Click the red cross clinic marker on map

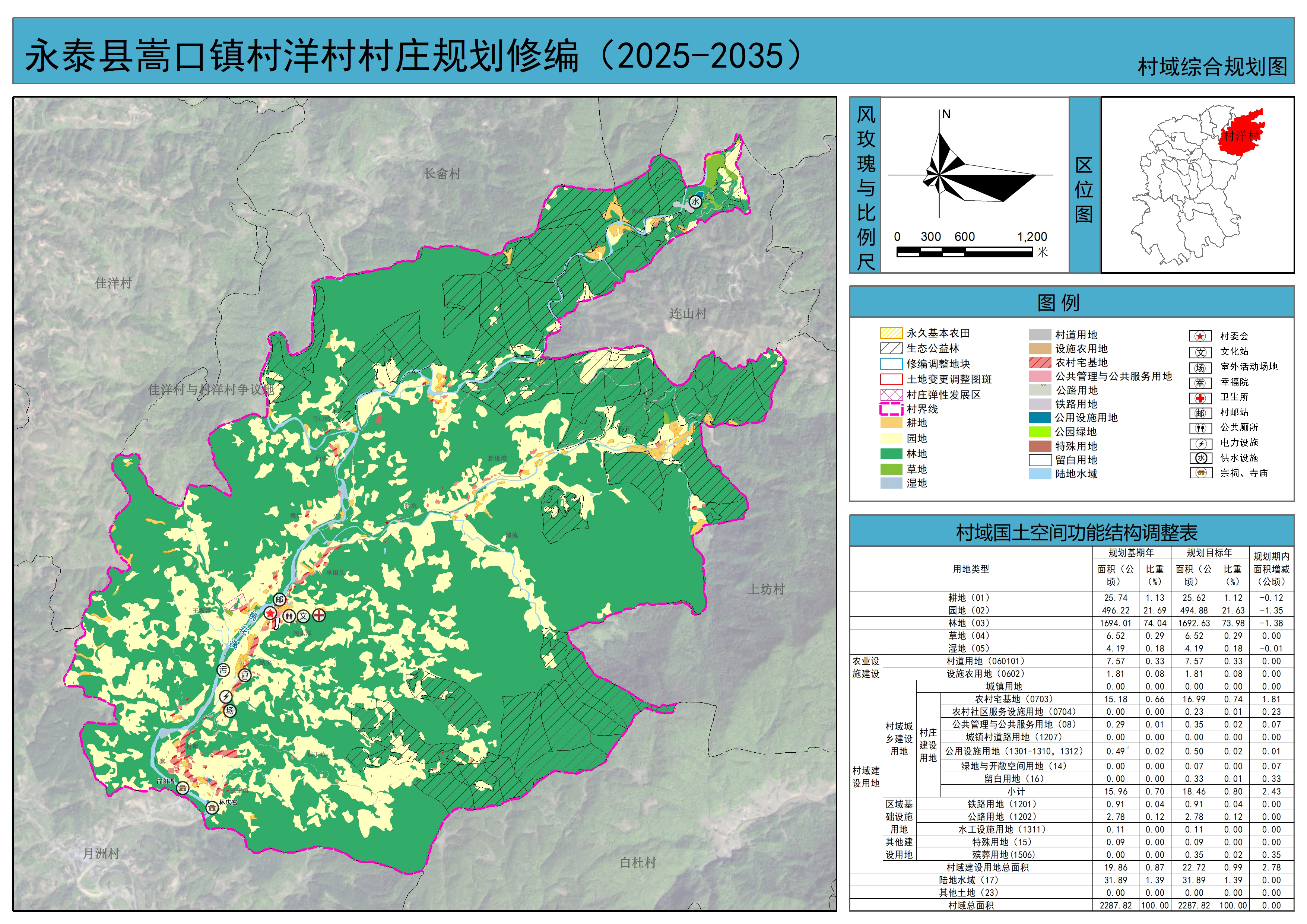(x=319, y=615)
